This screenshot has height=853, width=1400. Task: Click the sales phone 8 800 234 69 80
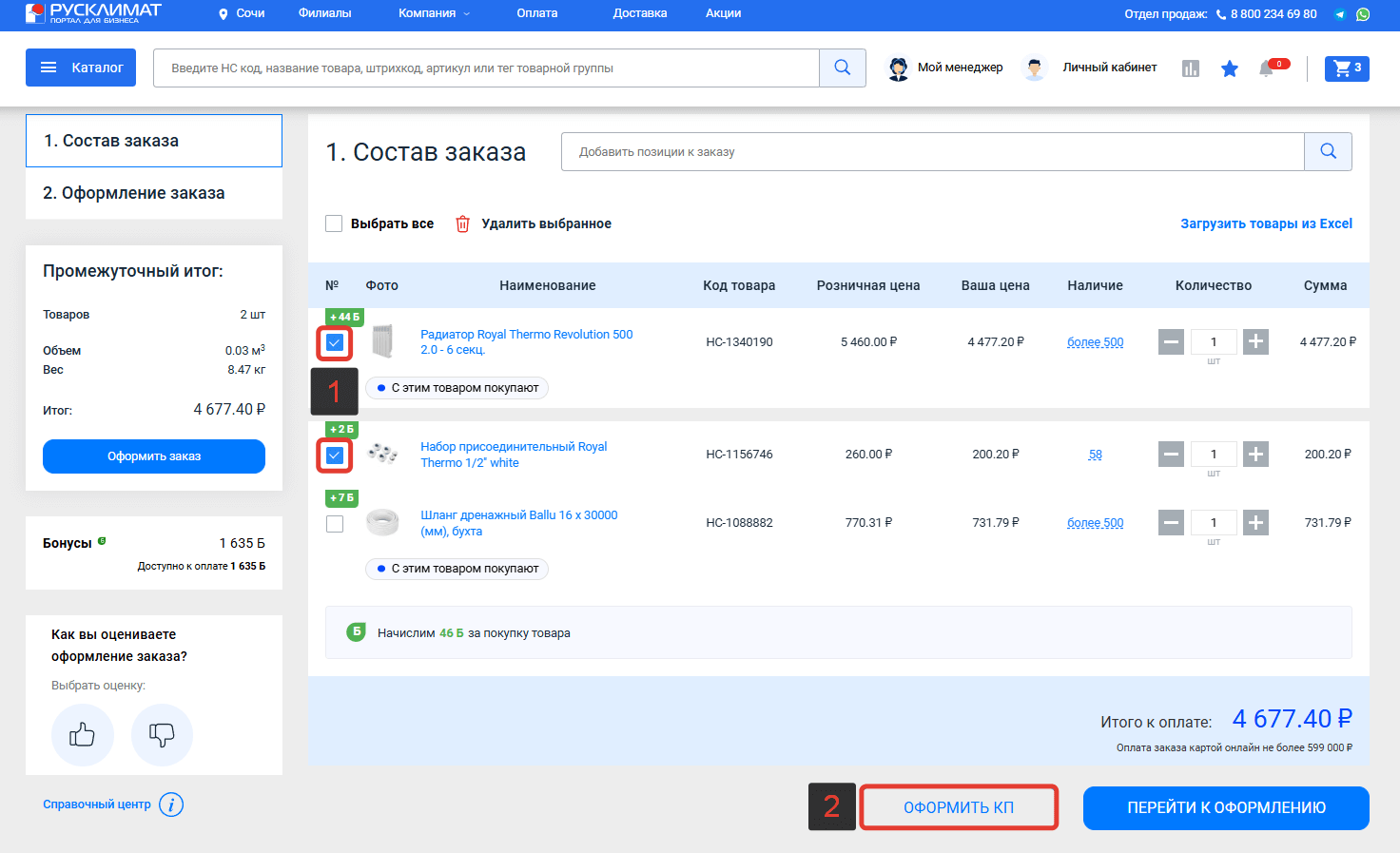[1274, 14]
